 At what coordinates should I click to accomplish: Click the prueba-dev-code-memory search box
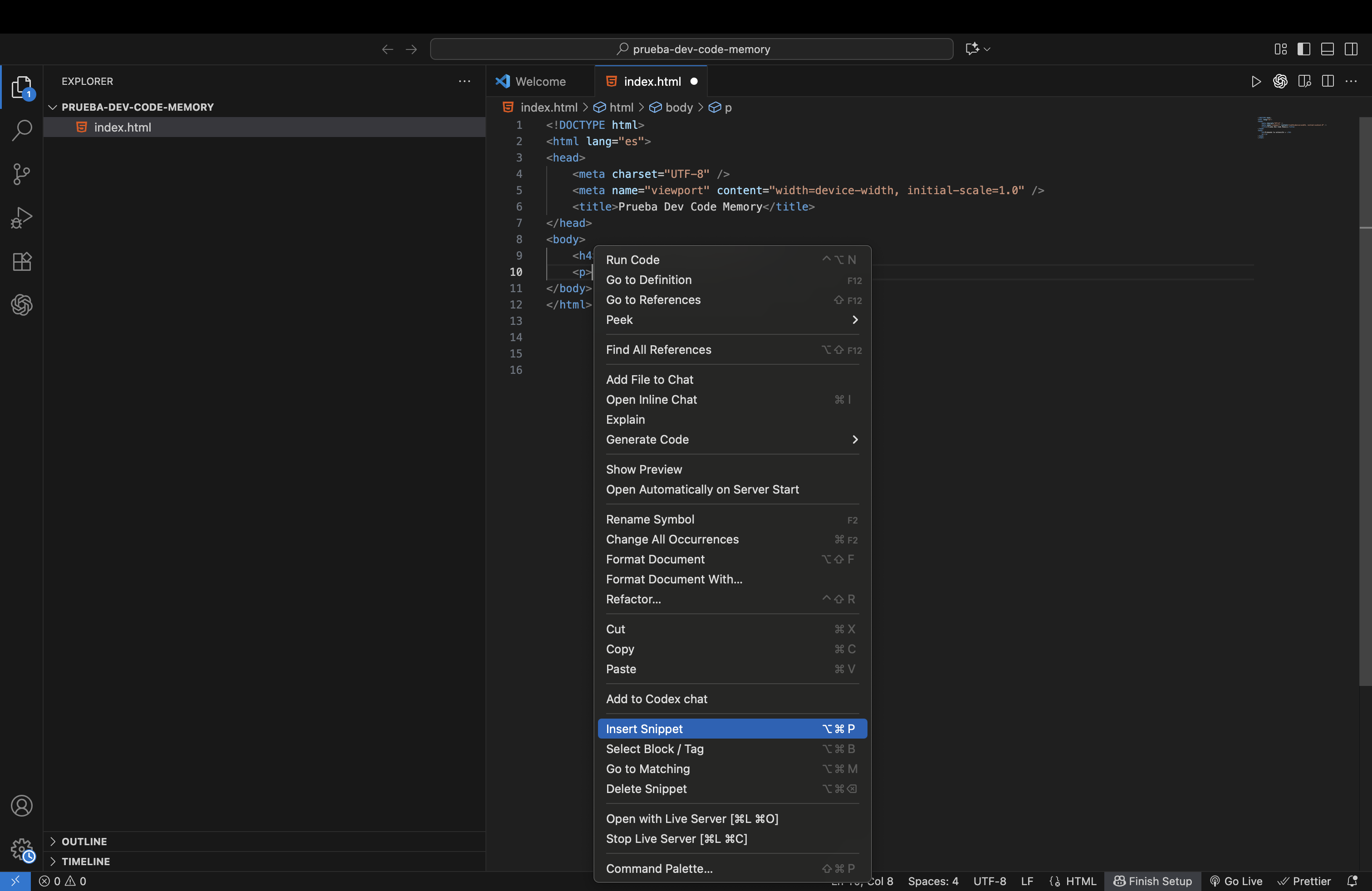[691, 49]
